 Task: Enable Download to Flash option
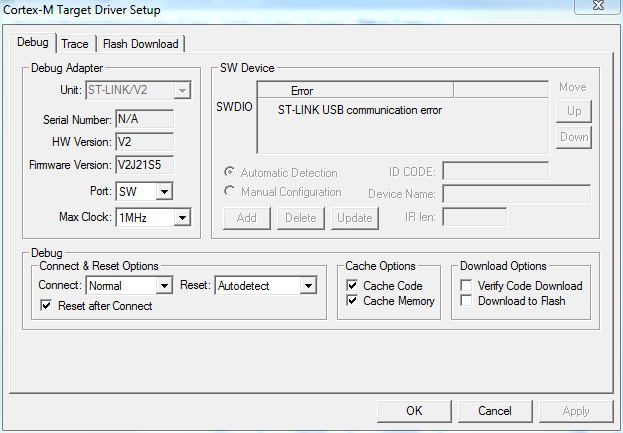[467, 301]
